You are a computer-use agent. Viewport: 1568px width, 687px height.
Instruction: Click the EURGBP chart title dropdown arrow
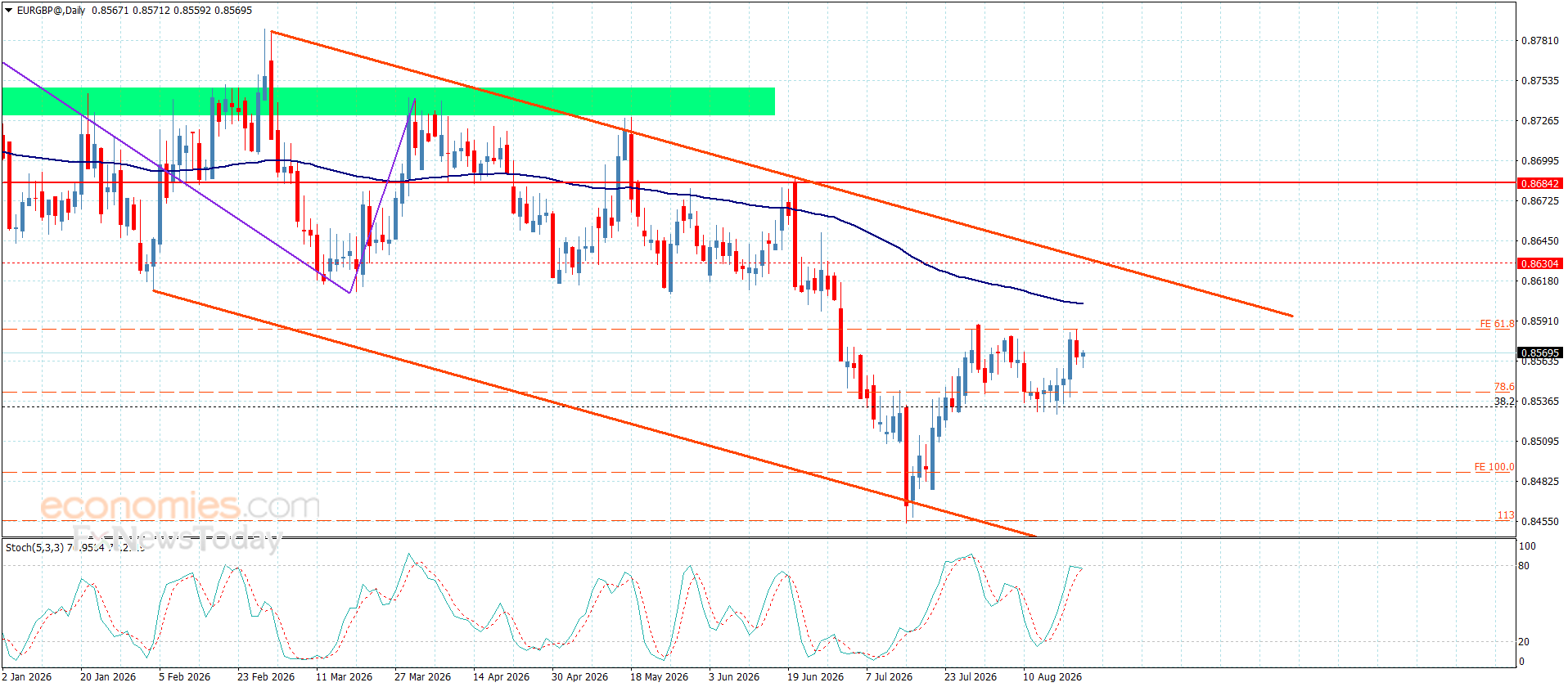[x=9, y=11]
